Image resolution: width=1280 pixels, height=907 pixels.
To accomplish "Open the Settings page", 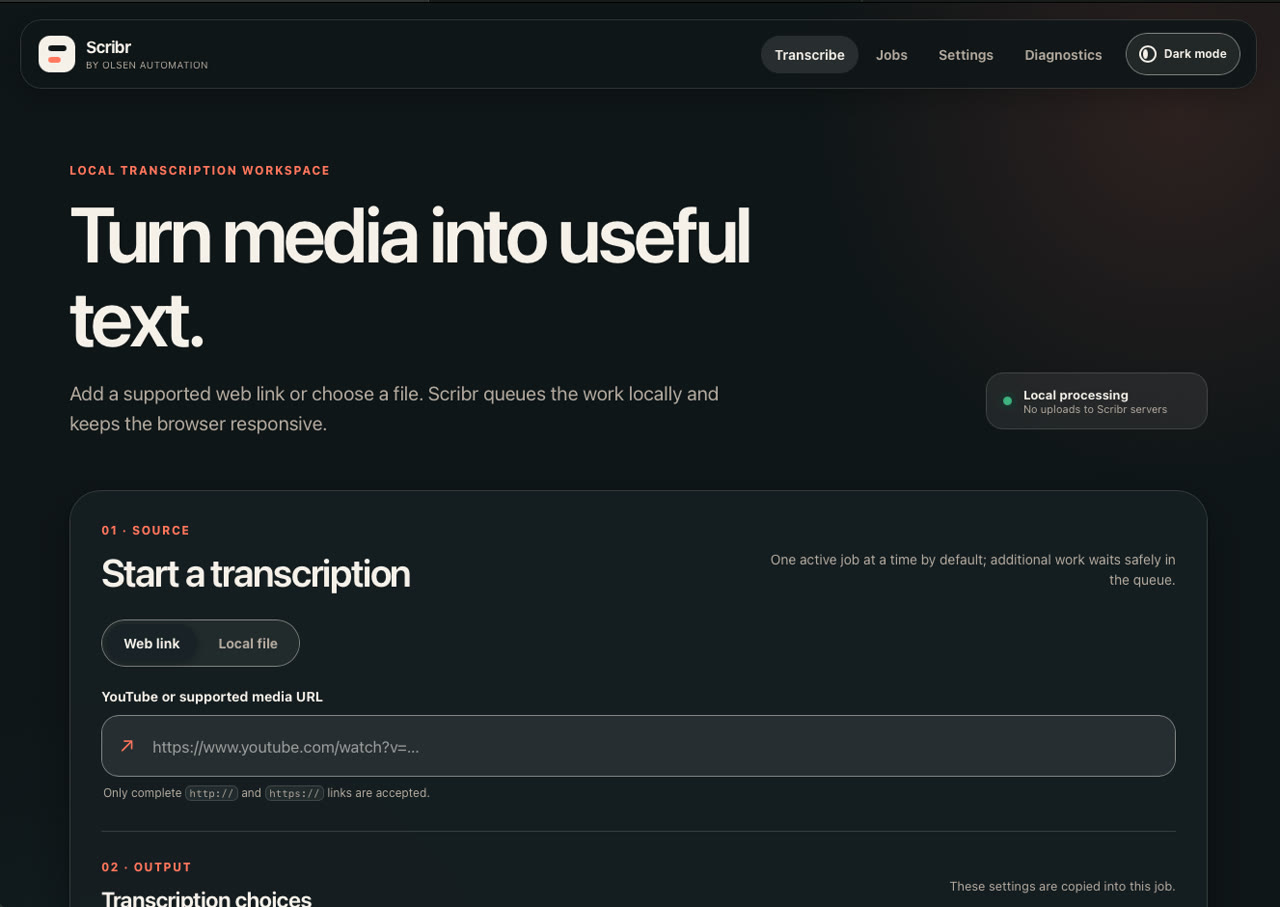I will coord(965,55).
